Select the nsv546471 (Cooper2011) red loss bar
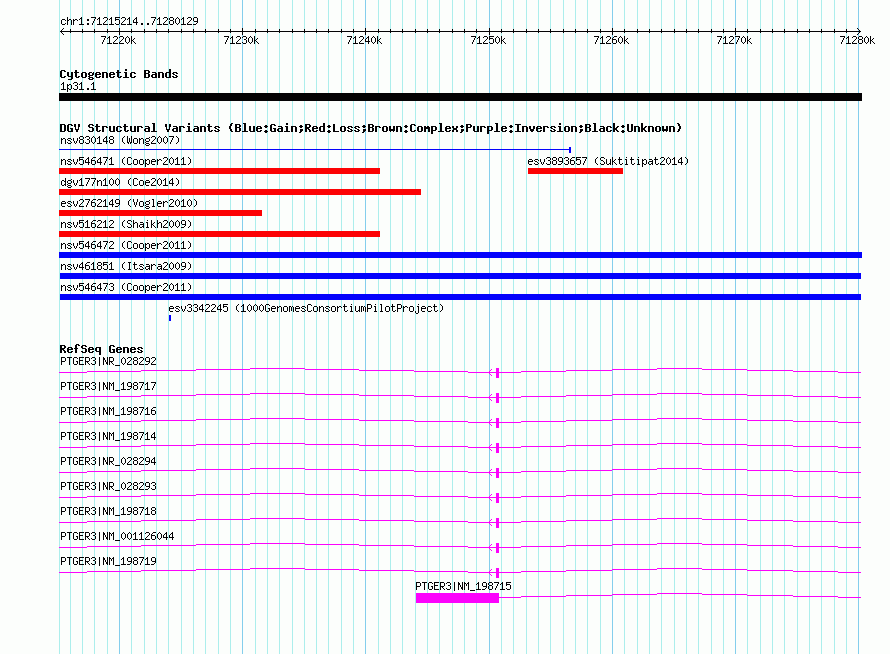The height and width of the screenshot is (654, 890). pyautogui.click(x=220, y=171)
